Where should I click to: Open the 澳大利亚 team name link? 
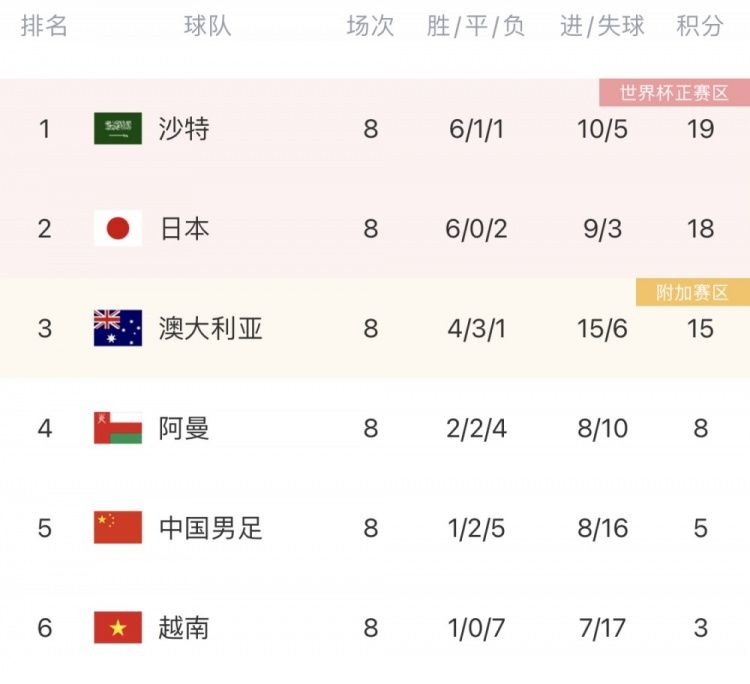click(210, 328)
